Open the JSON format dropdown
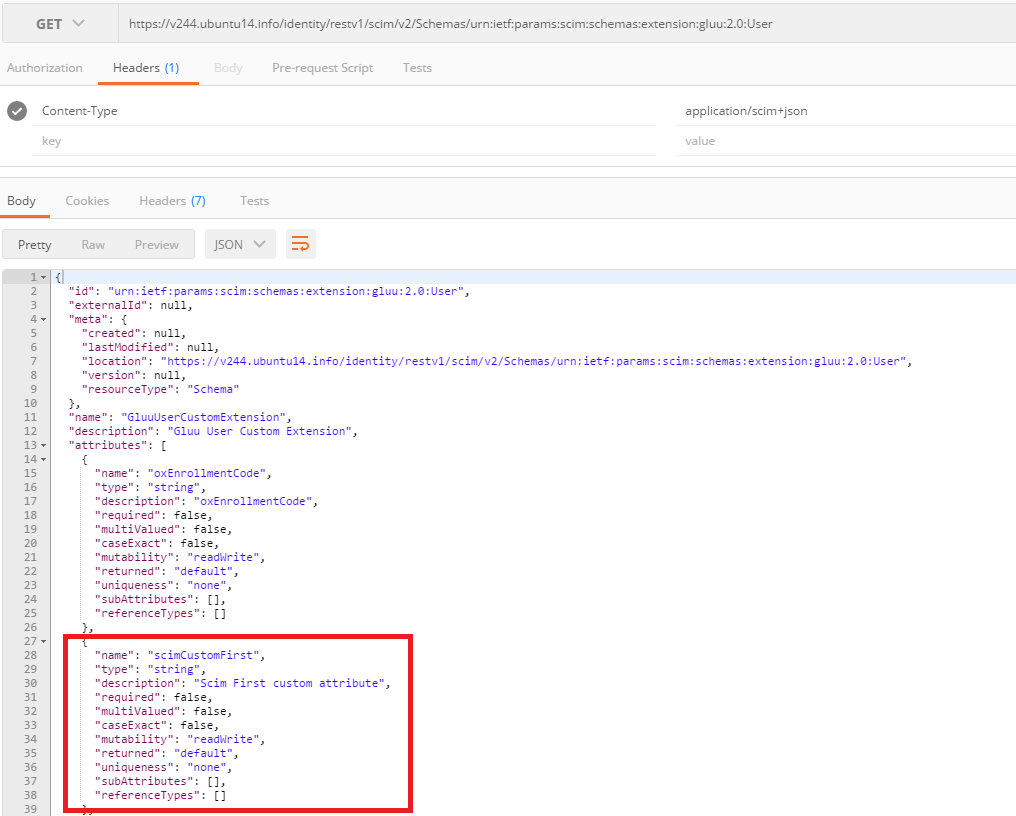This screenshot has height=816, width=1016. coord(240,244)
